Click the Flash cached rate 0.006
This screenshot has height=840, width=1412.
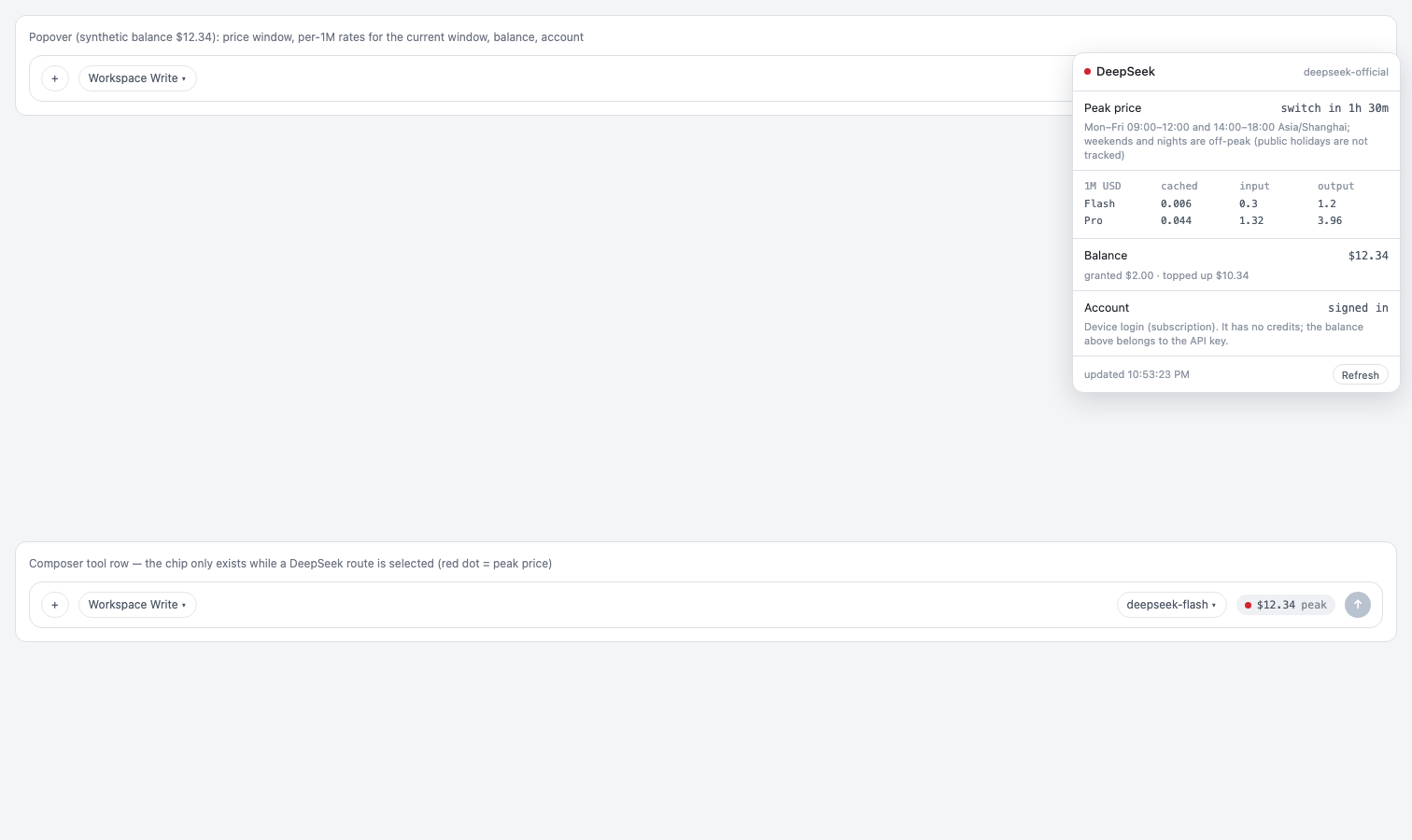coord(1176,203)
